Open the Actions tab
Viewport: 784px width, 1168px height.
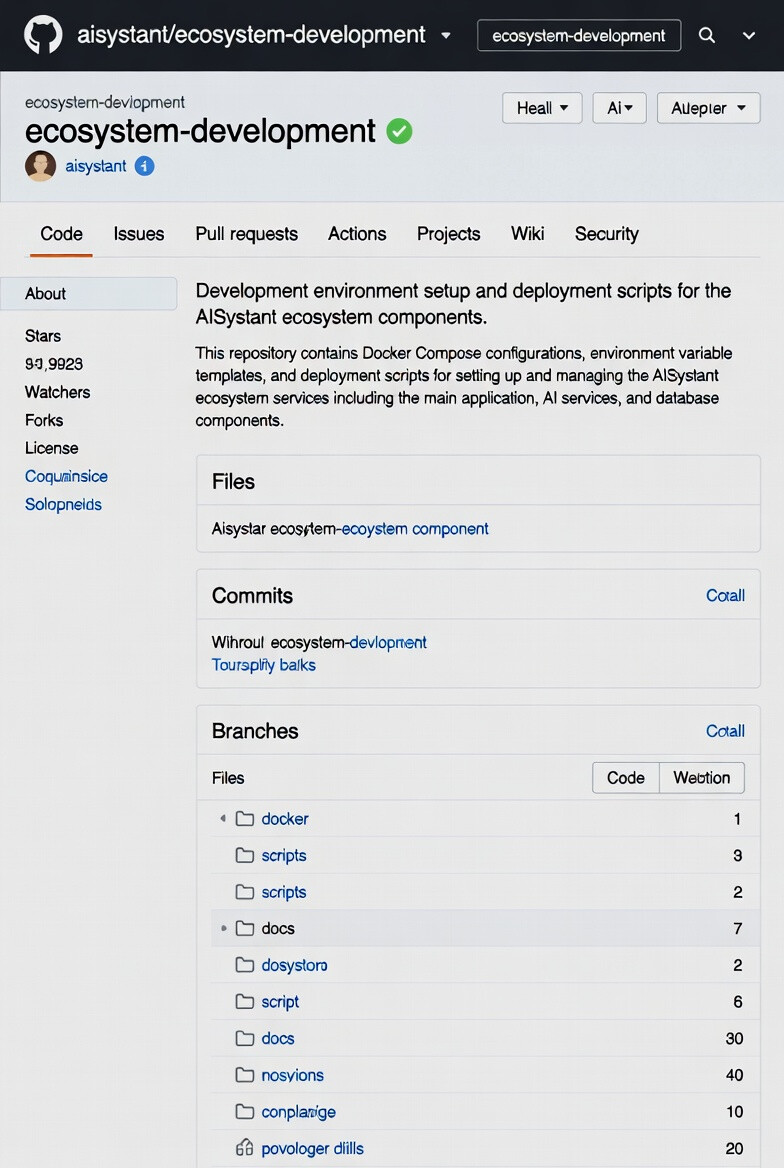pos(357,234)
